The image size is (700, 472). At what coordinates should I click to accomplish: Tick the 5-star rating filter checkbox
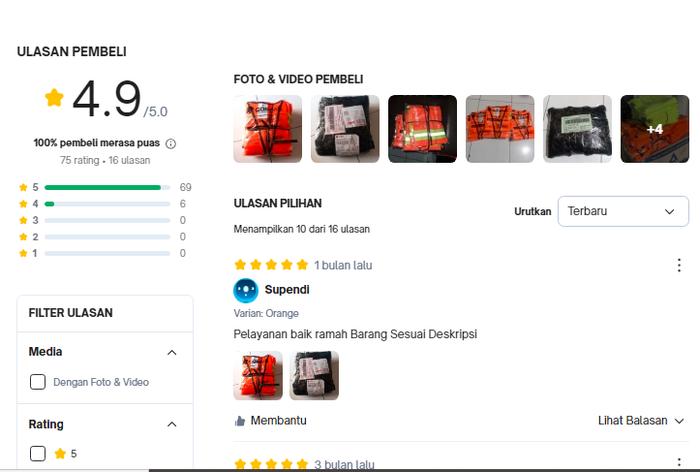click(x=38, y=453)
